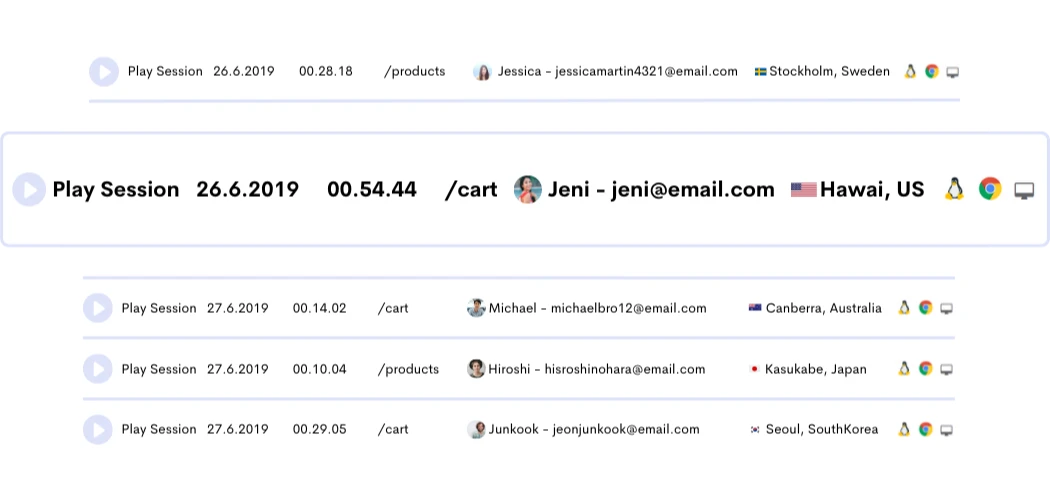The image size is (1050, 501).
Task: Click Jeni's profile avatar
Action: pyautogui.click(x=528, y=189)
